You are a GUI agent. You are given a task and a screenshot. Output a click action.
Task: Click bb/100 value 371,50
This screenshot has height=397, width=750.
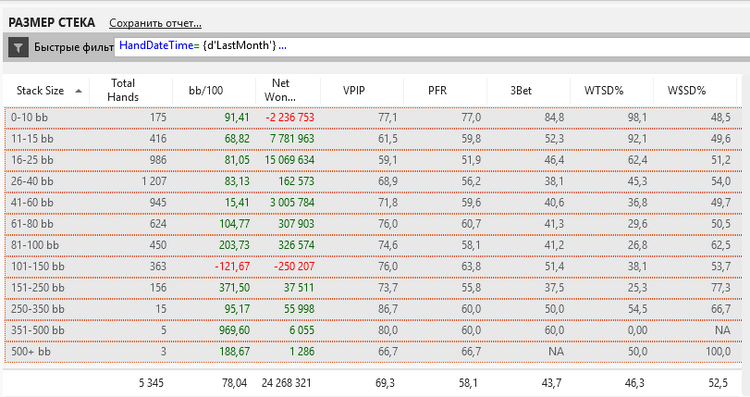click(234, 288)
